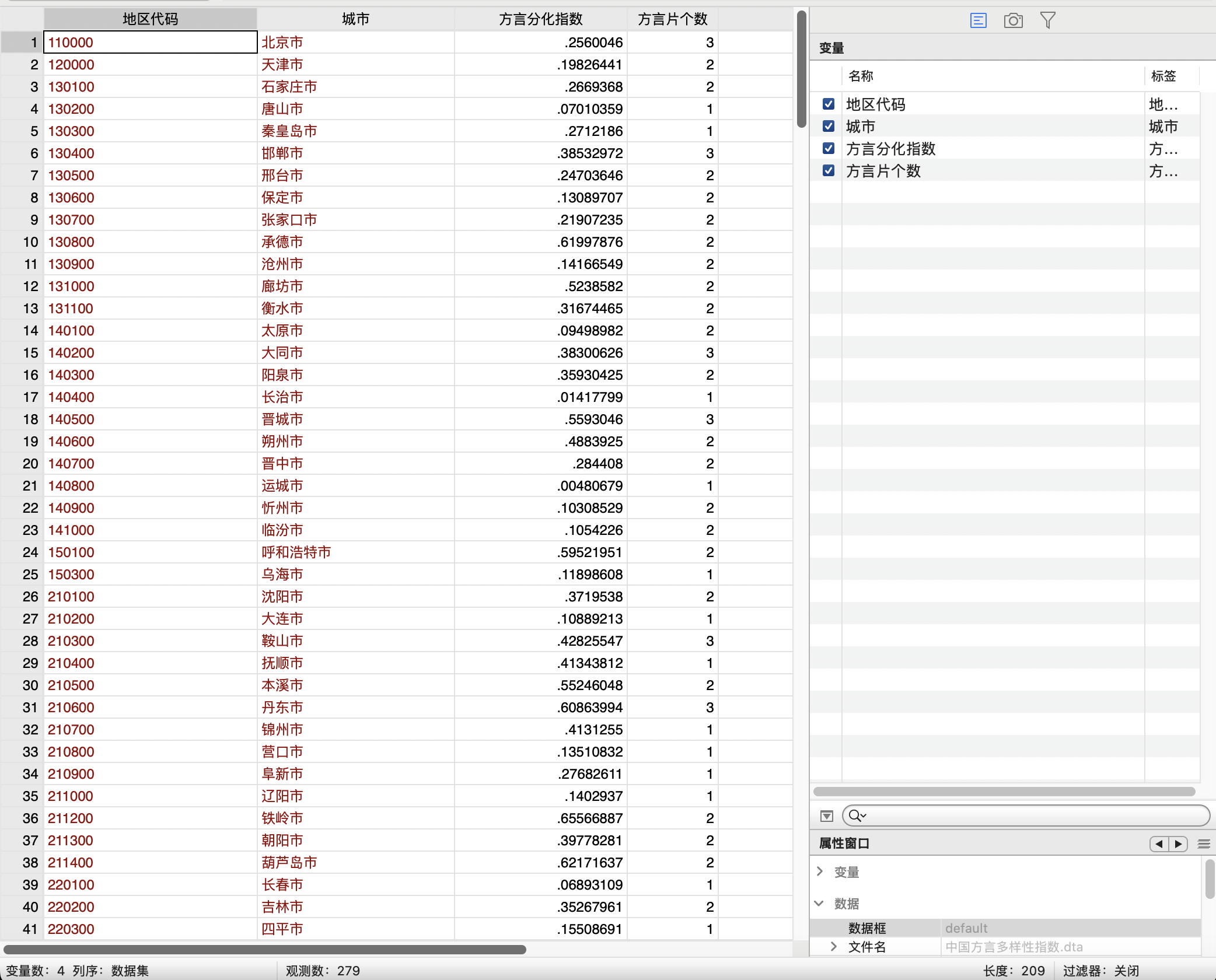Expand the 变量 section in 属性窗口

pyautogui.click(x=821, y=871)
